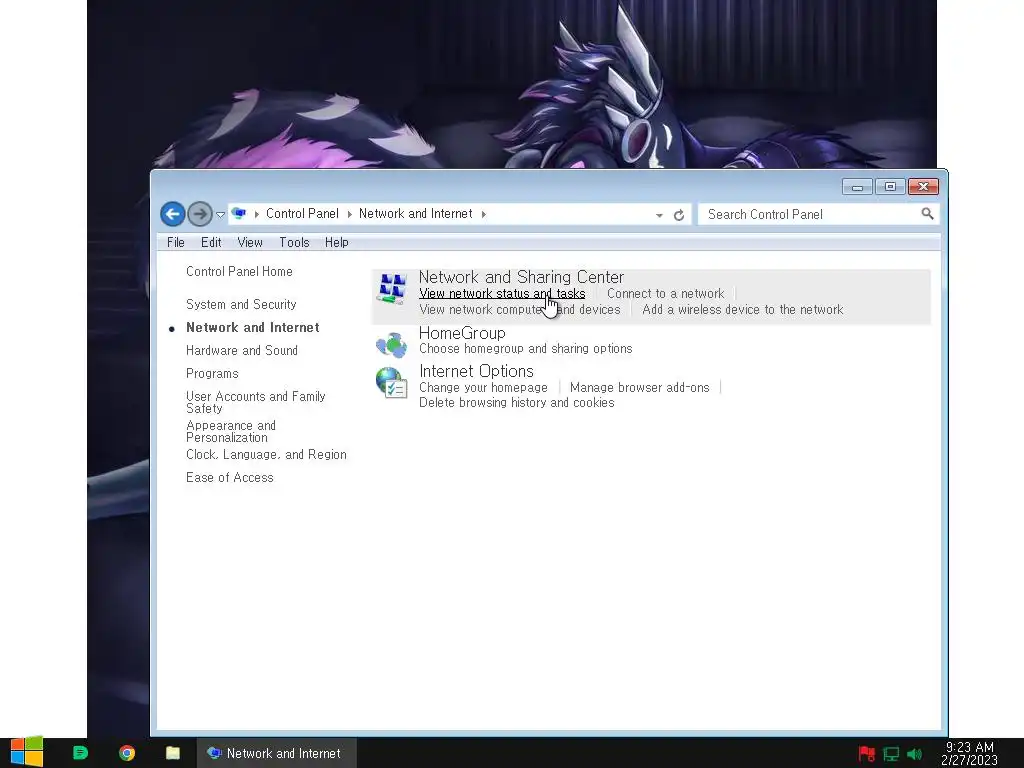Image resolution: width=1024 pixels, height=768 pixels.
Task: Click Manage browser add-ons
Action: pyautogui.click(x=639, y=387)
